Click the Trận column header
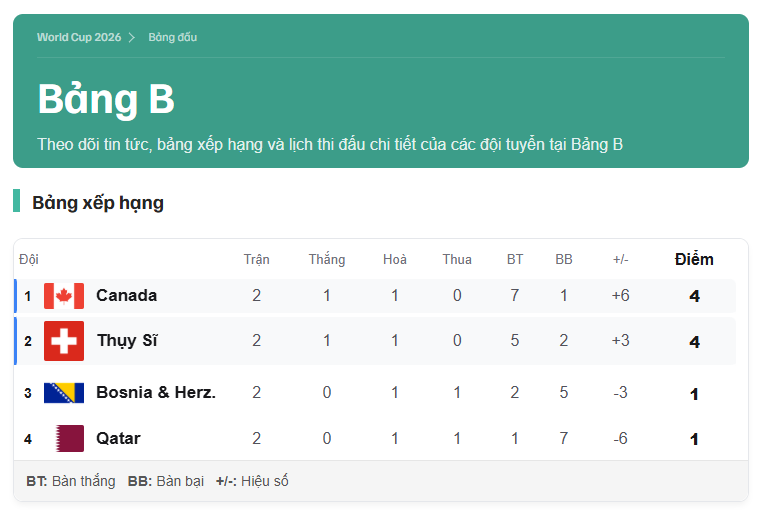759x513 pixels. point(257,259)
